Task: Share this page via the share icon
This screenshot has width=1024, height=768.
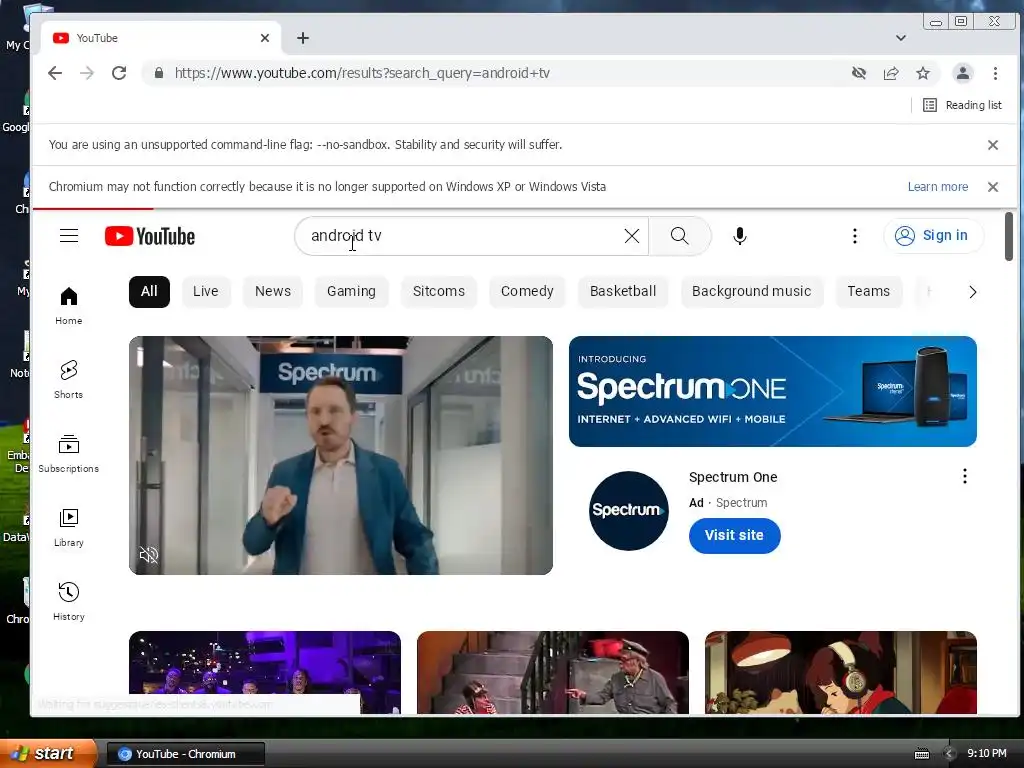Action: click(x=891, y=73)
